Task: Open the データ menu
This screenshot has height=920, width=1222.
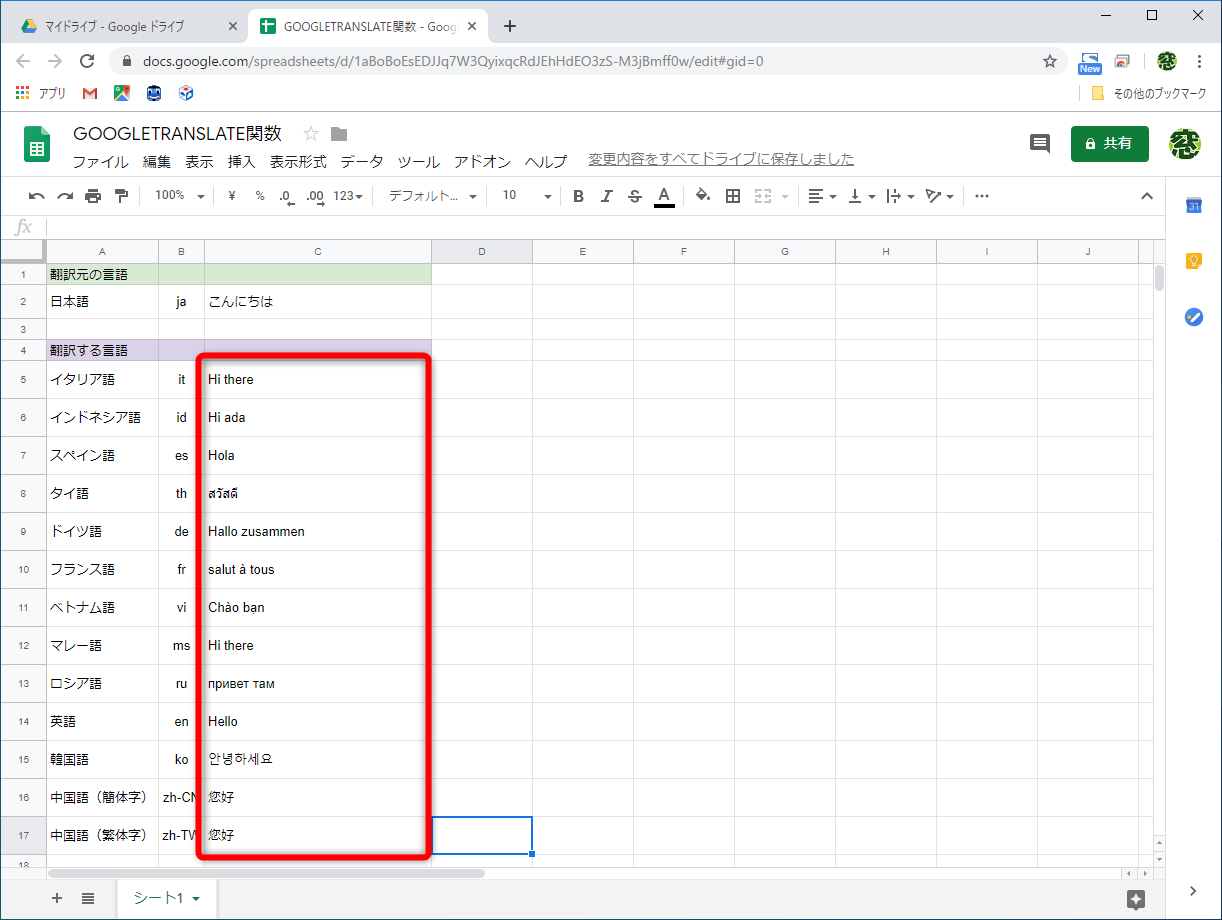Action: tap(362, 161)
